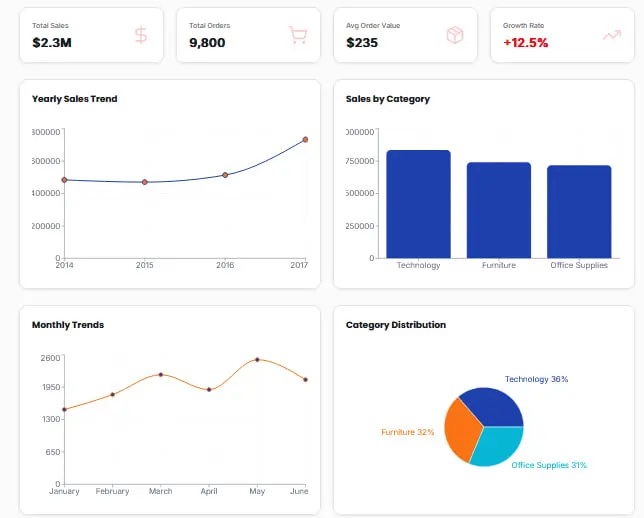Click the 2600 y-axis tick on Monthly Trends
644x518 pixels.
(50, 358)
